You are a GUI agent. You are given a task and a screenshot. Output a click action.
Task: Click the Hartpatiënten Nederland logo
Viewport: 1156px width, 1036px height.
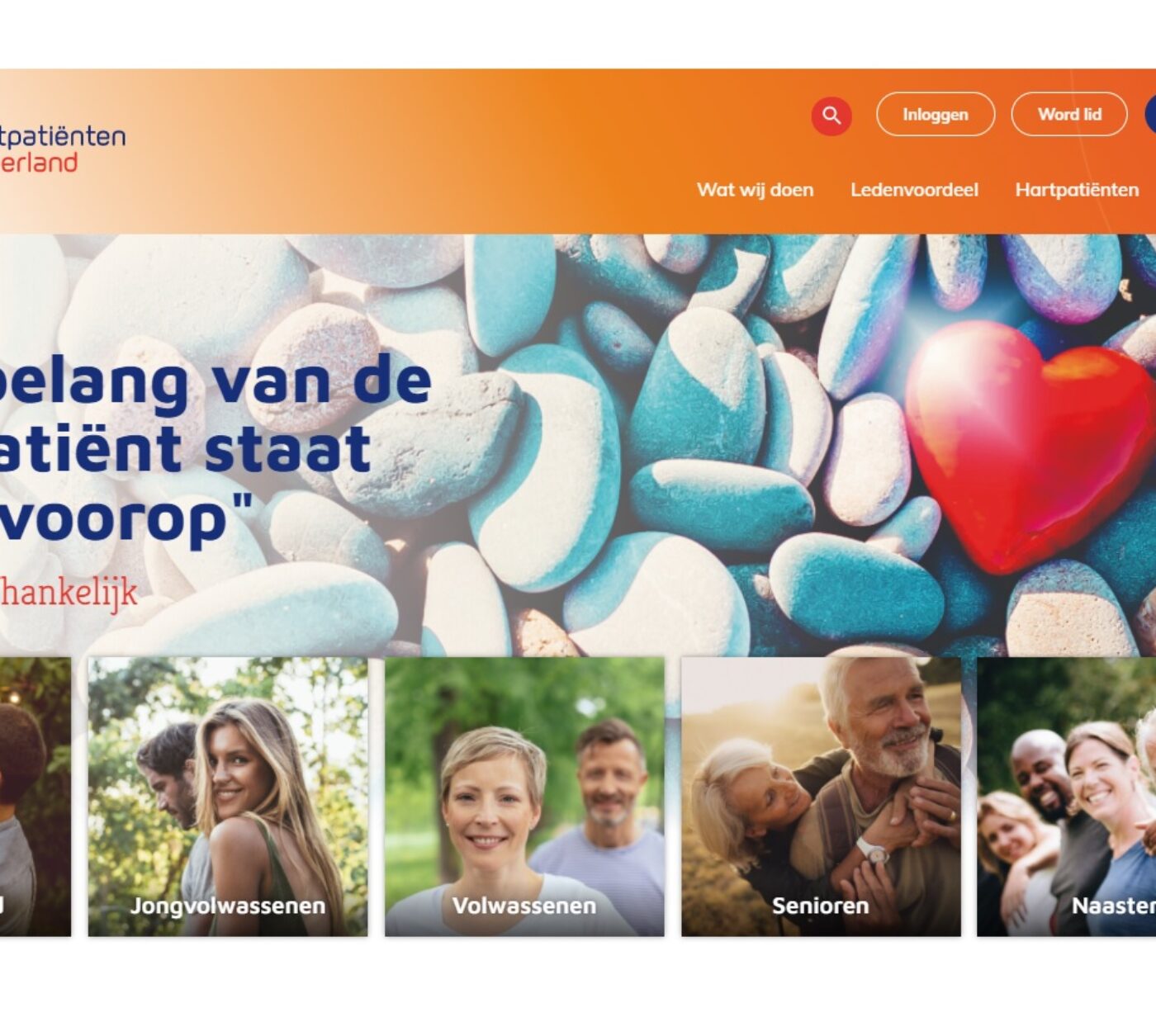coord(62,149)
